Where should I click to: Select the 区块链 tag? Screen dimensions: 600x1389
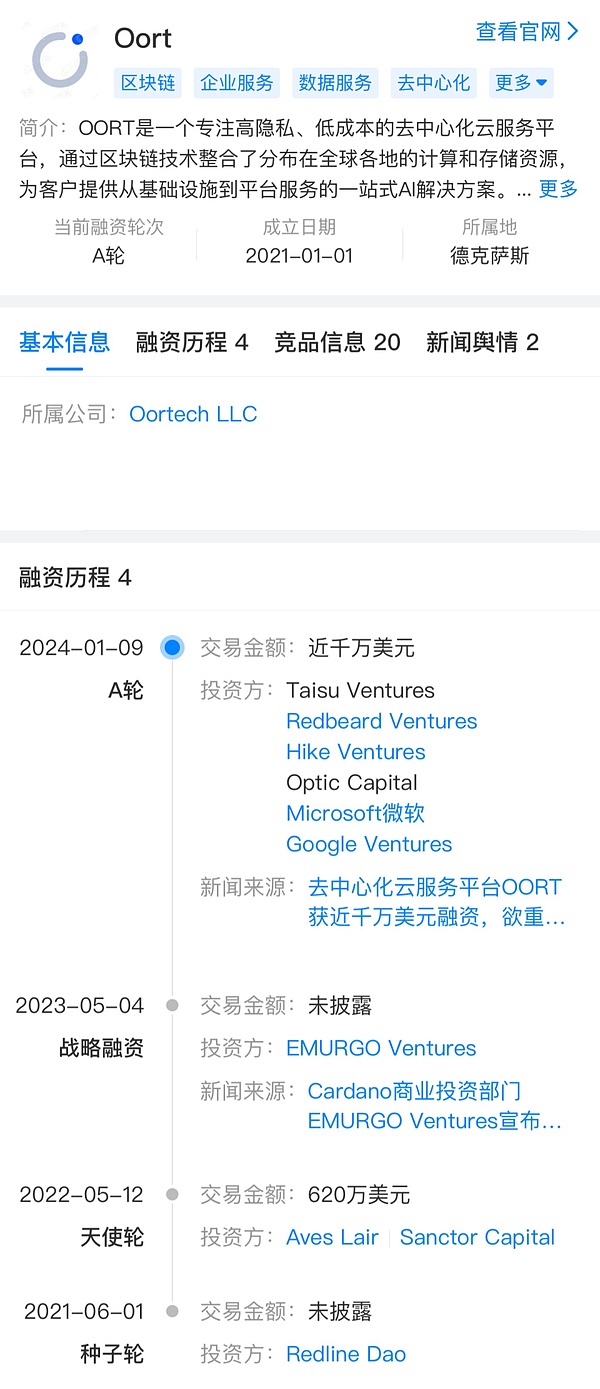148,83
